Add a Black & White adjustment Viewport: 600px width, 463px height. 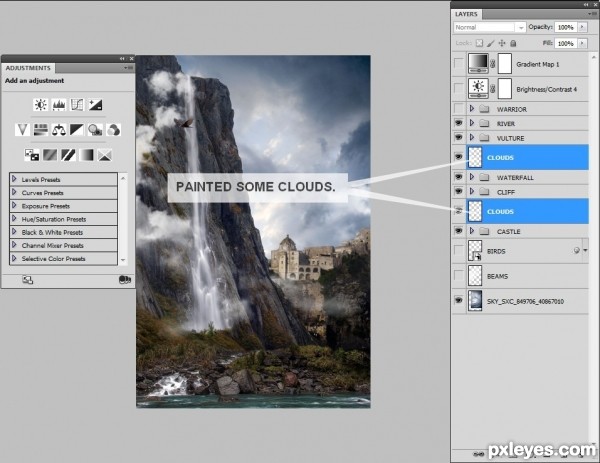pos(77,130)
